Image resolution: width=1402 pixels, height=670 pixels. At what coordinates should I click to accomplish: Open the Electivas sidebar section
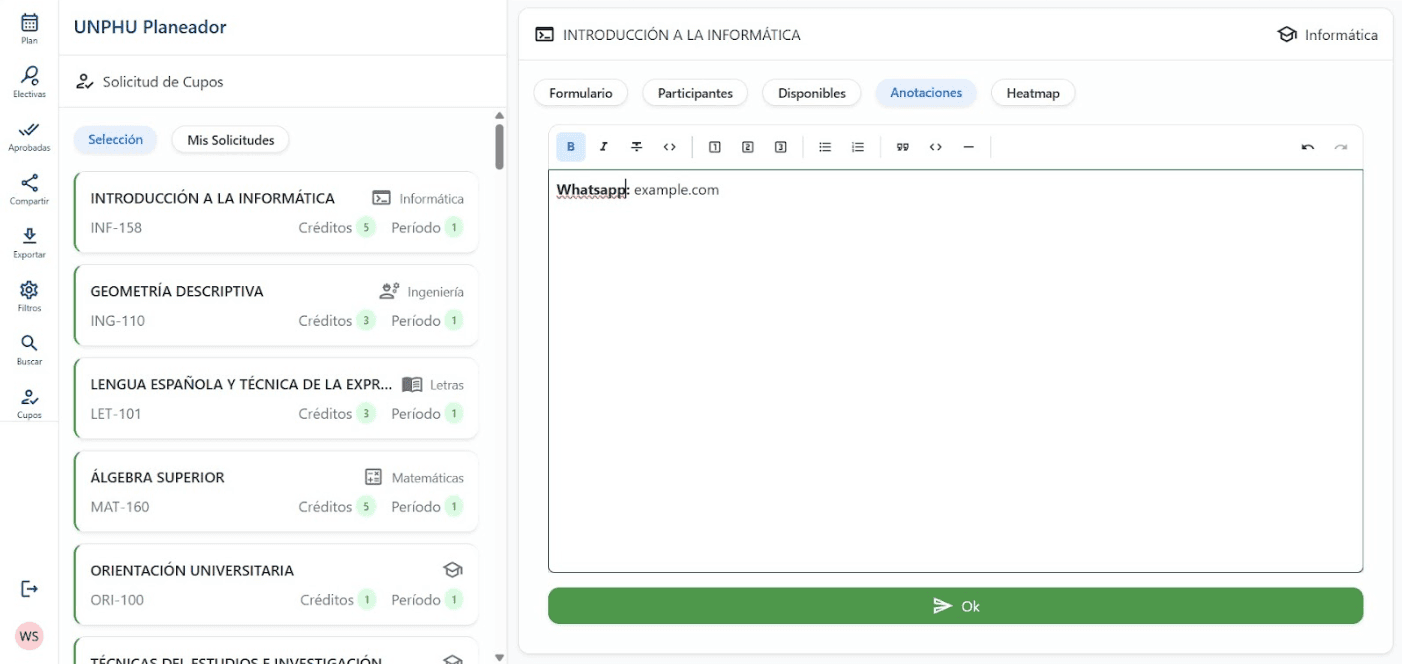coord(29,82)
